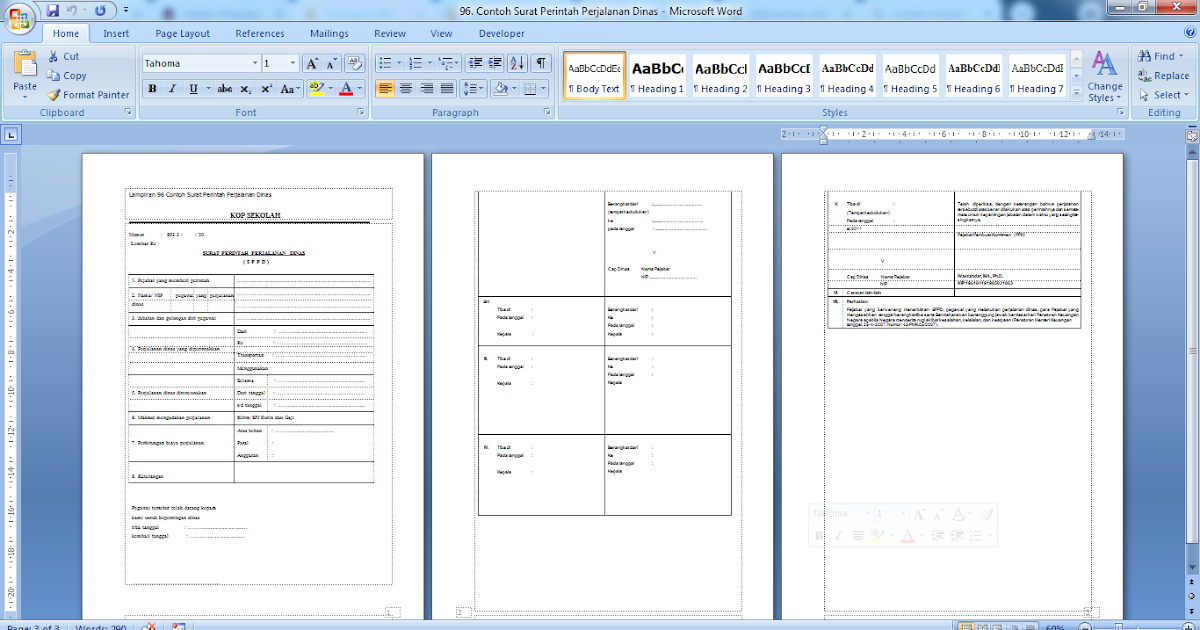Decrease paragraph indent

coord(475,63)
